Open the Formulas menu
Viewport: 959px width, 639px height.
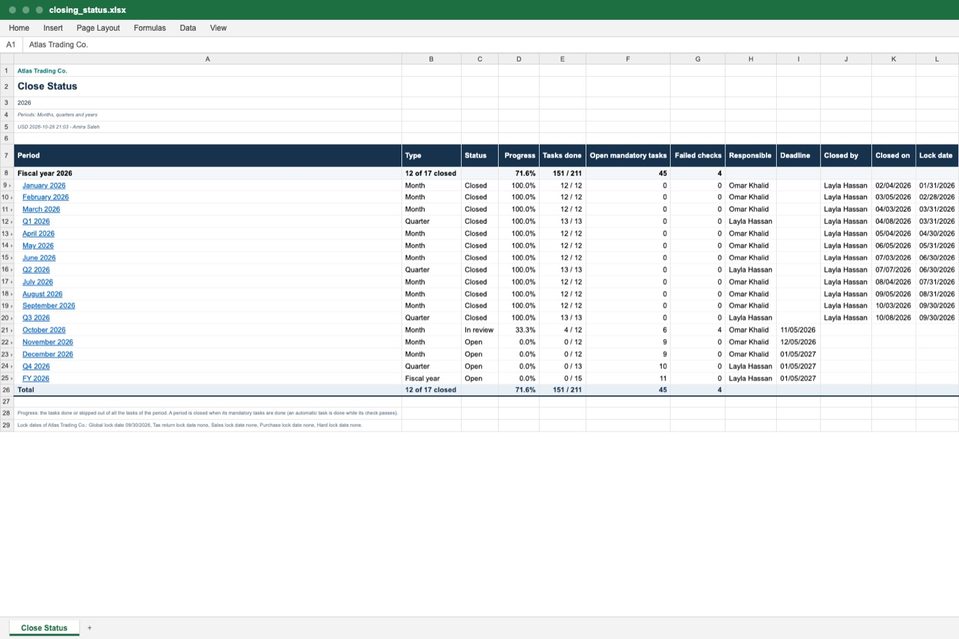tap(149, 28)
